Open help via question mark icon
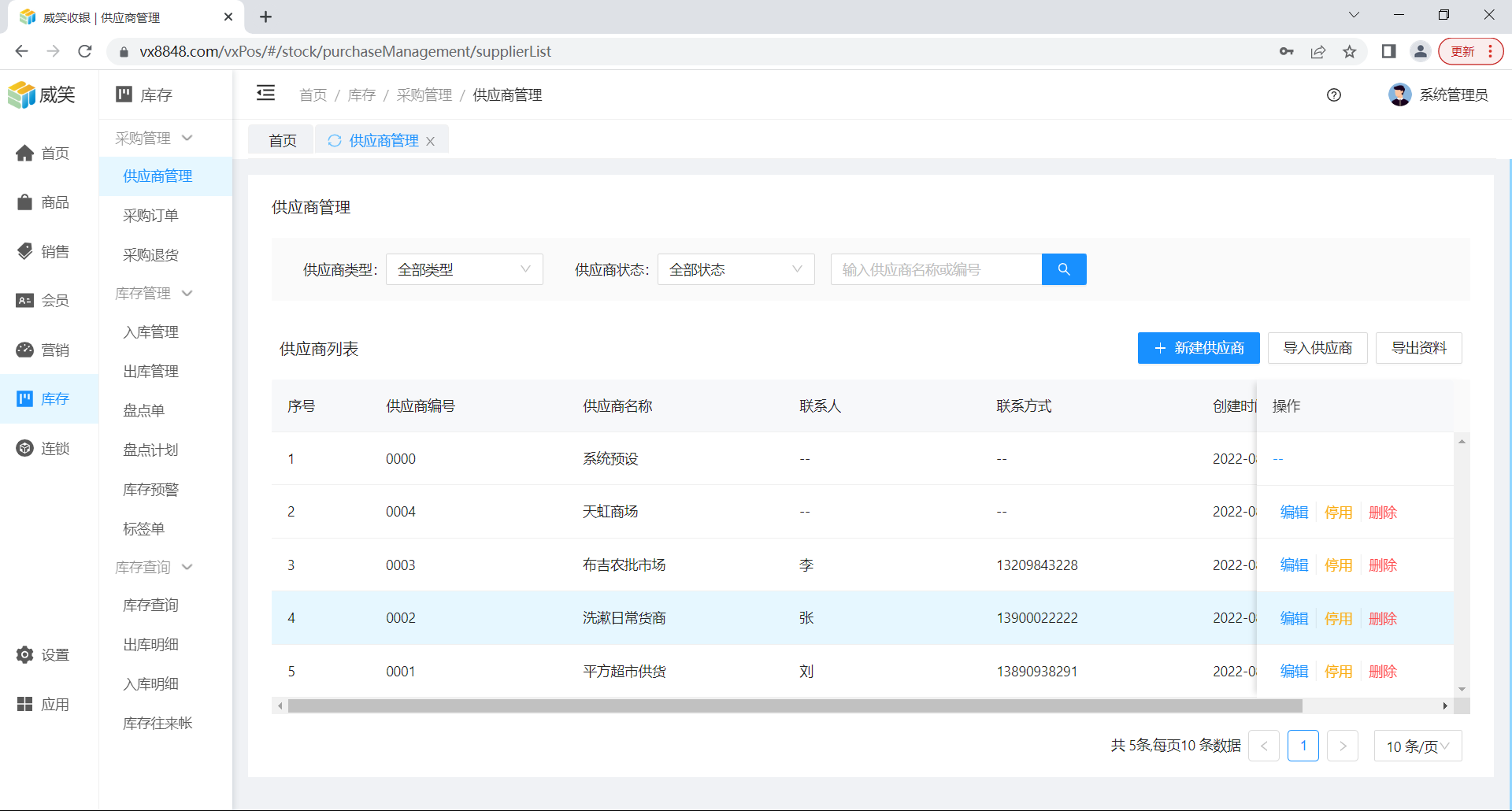Screen dimensions: 1512x811 click(x=1333, y=95)
